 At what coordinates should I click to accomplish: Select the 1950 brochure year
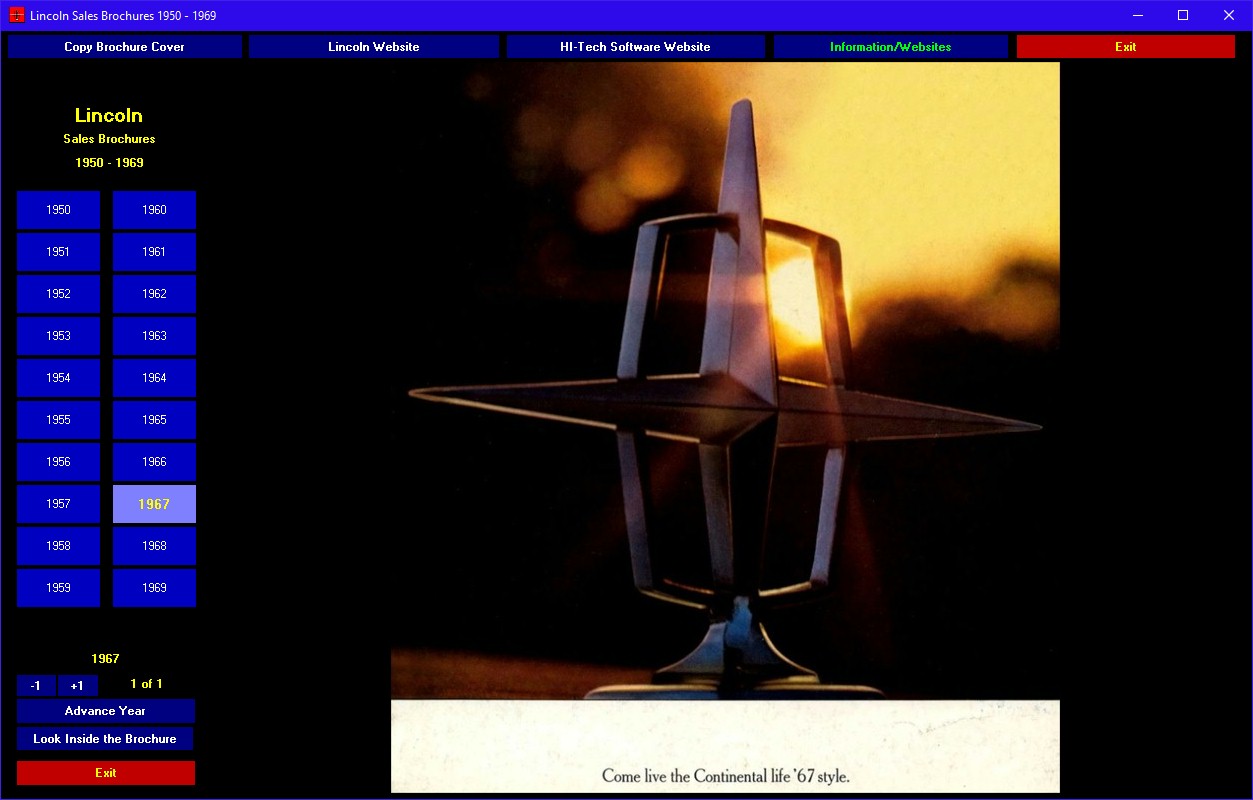pyautogui.click(x=58, y=210)
